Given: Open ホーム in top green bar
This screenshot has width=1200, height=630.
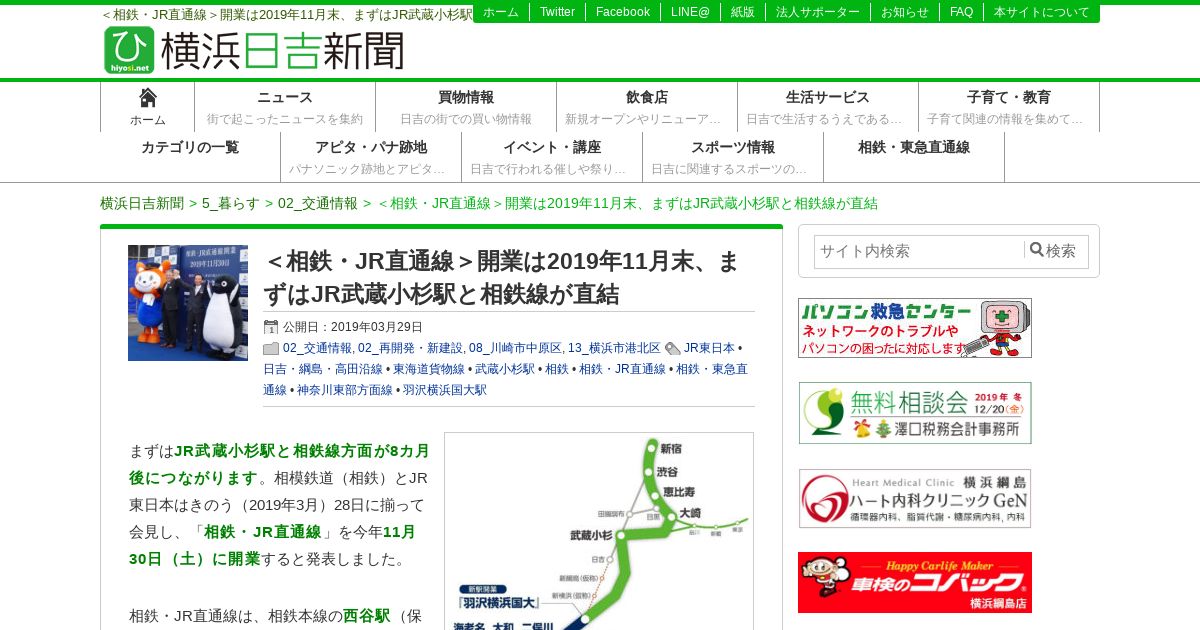Looking at the screenshot, I should (501, 12).
